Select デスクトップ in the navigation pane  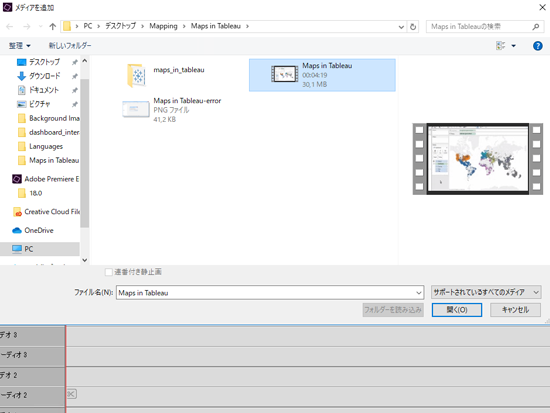coord(44,62)
